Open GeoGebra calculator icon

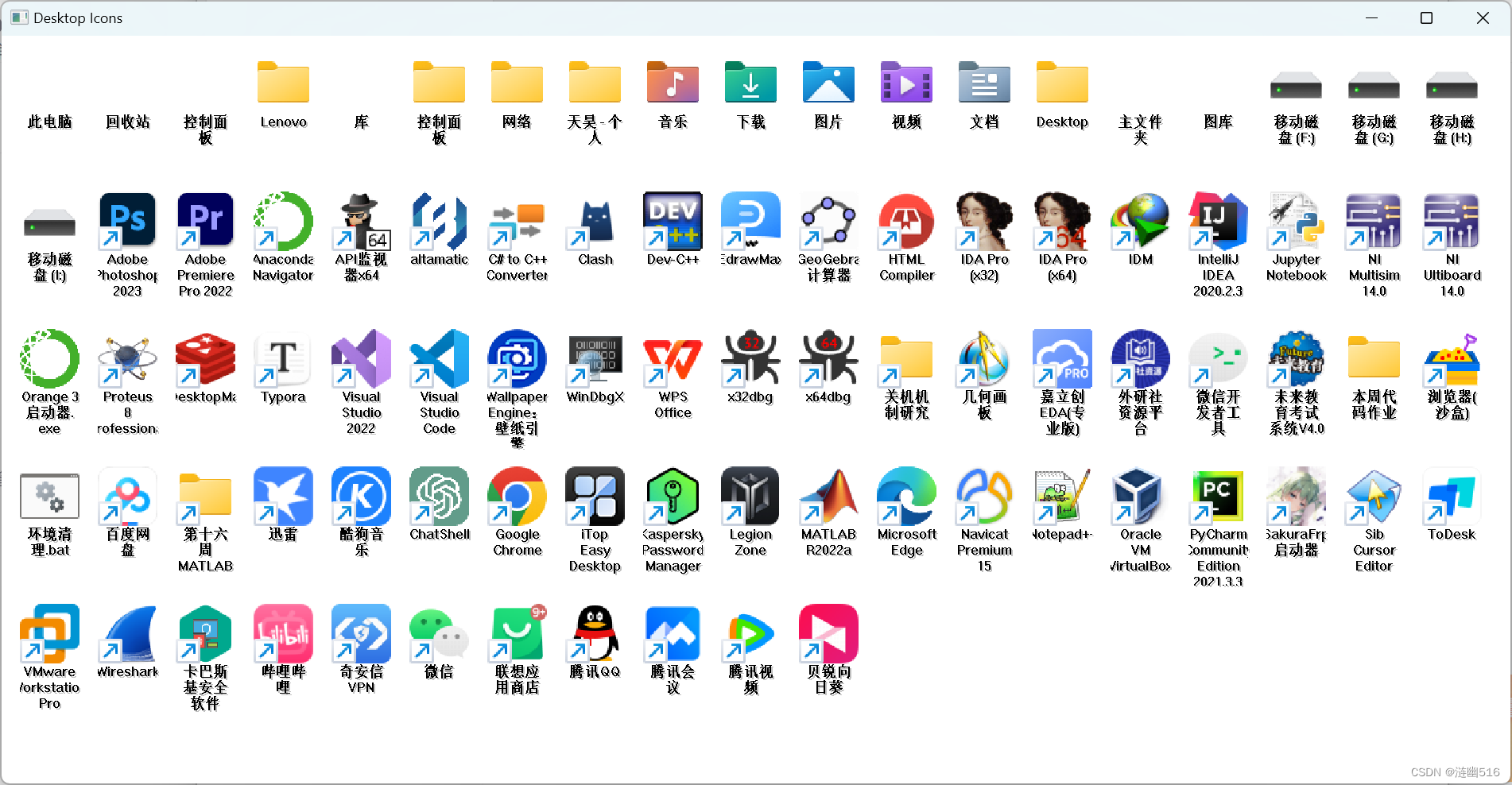pyautogui.click(x=828, y=221)
